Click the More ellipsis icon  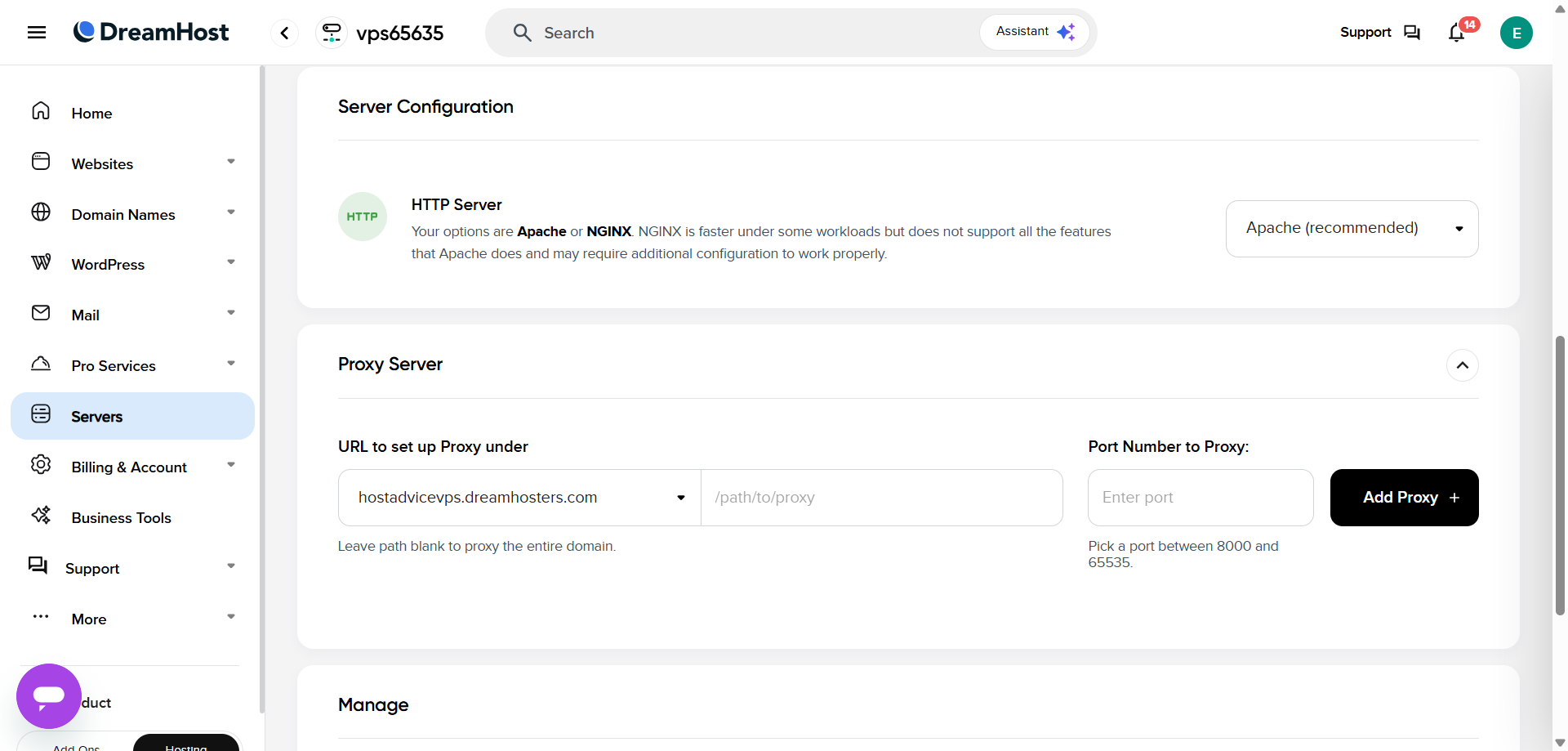point(41,617)
